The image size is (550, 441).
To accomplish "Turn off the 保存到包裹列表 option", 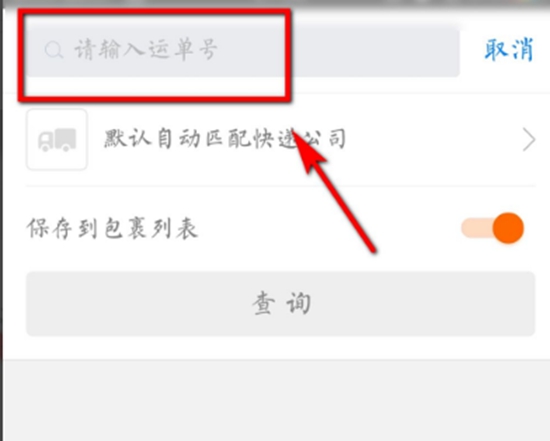I will (492, 228).
